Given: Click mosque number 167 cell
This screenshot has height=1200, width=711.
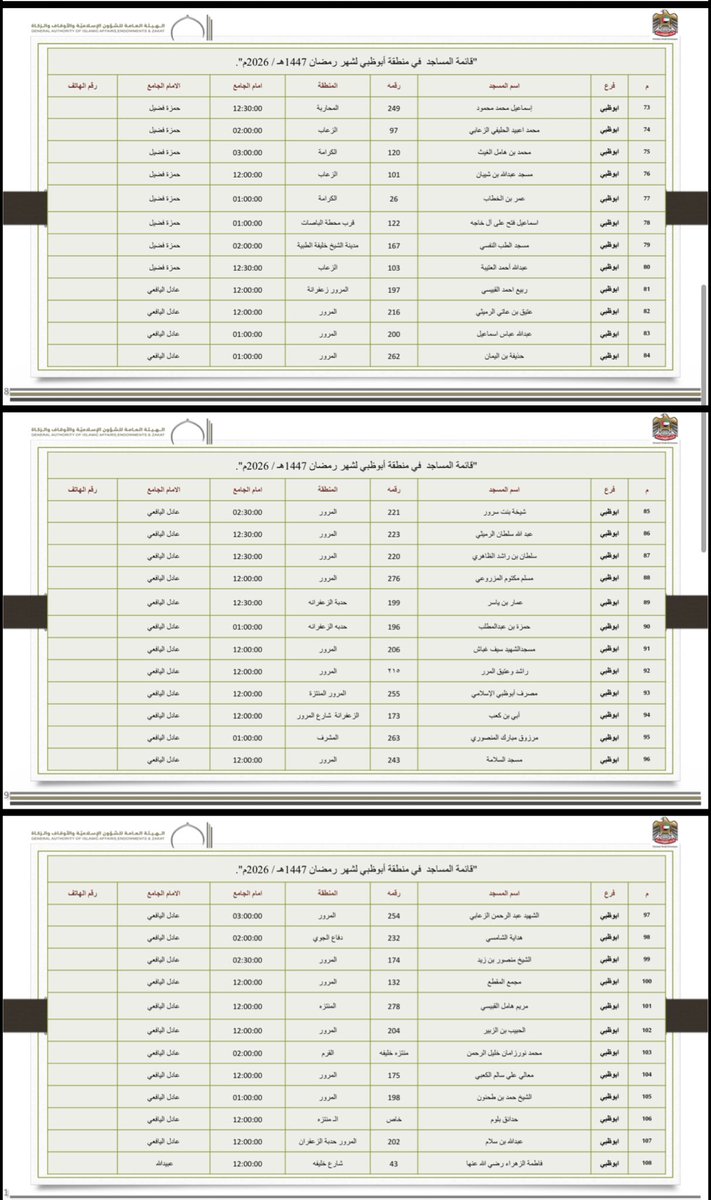Looking at the screenshot, I should (394, 246).
